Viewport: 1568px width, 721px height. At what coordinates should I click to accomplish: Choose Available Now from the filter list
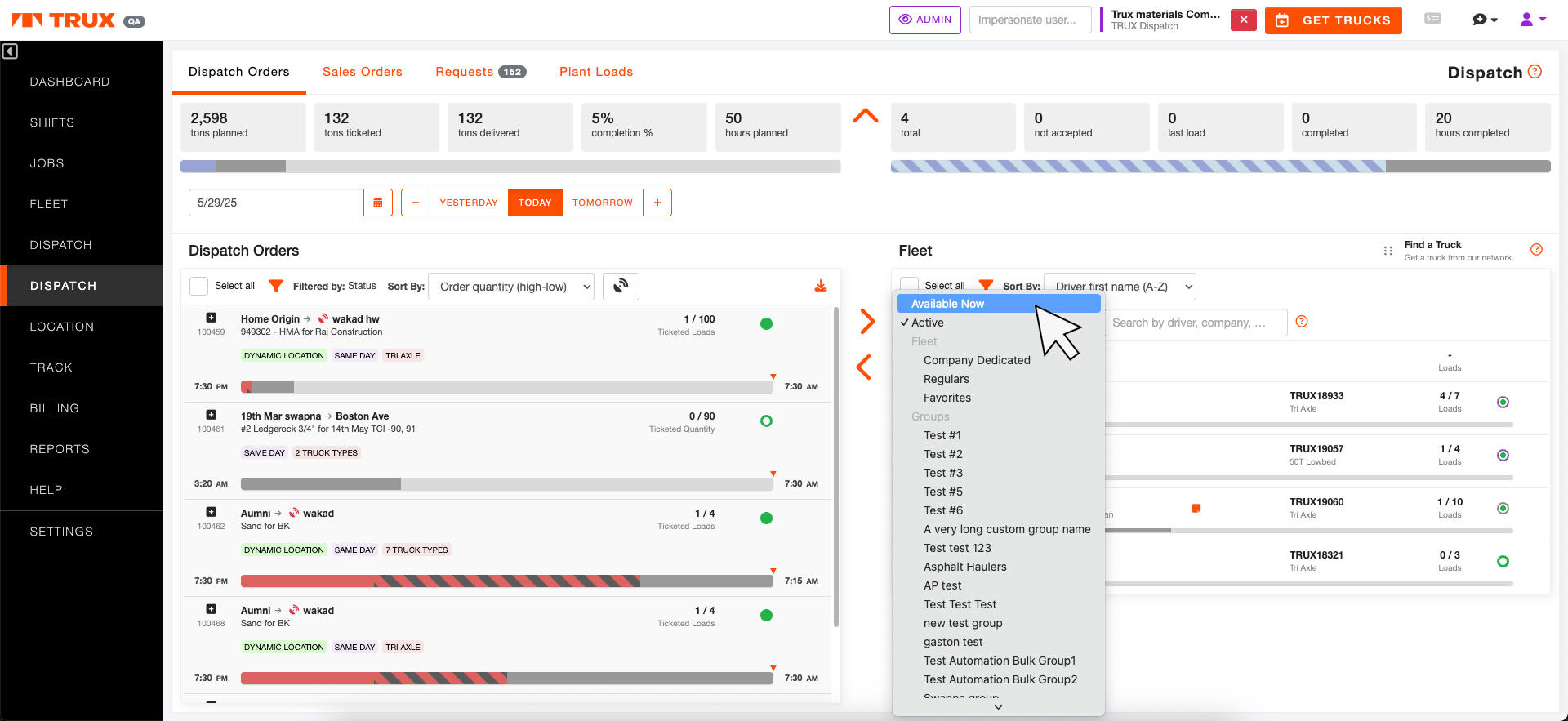pos(947,304)
